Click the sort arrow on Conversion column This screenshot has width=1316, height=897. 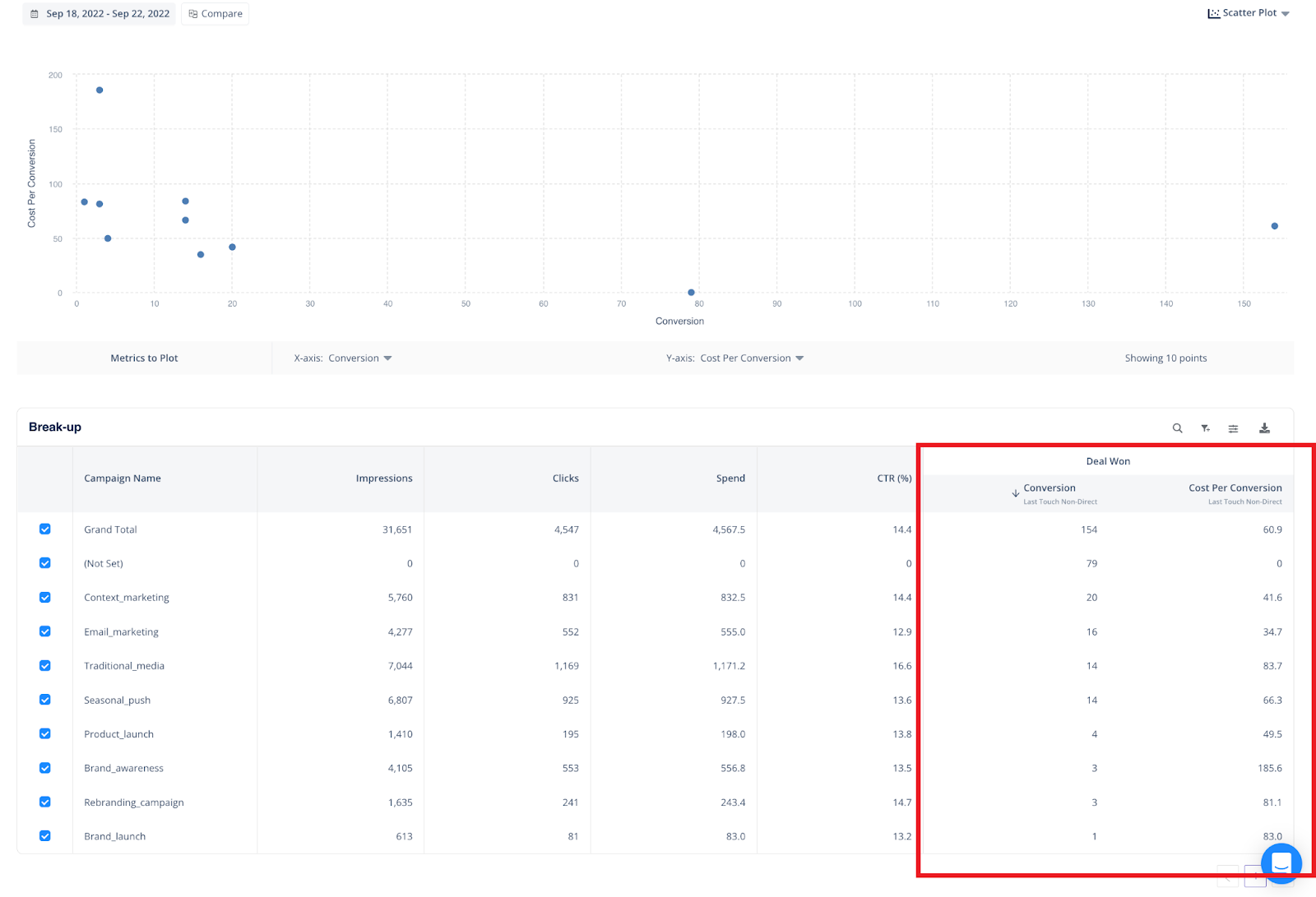point(1016,493)
